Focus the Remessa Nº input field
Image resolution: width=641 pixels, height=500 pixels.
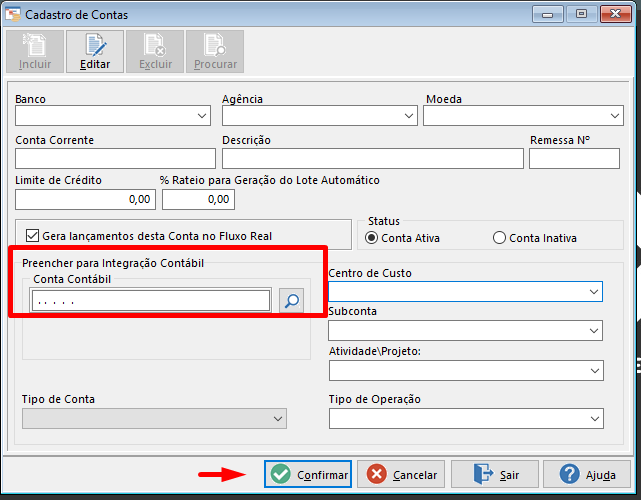pos(574,159)
